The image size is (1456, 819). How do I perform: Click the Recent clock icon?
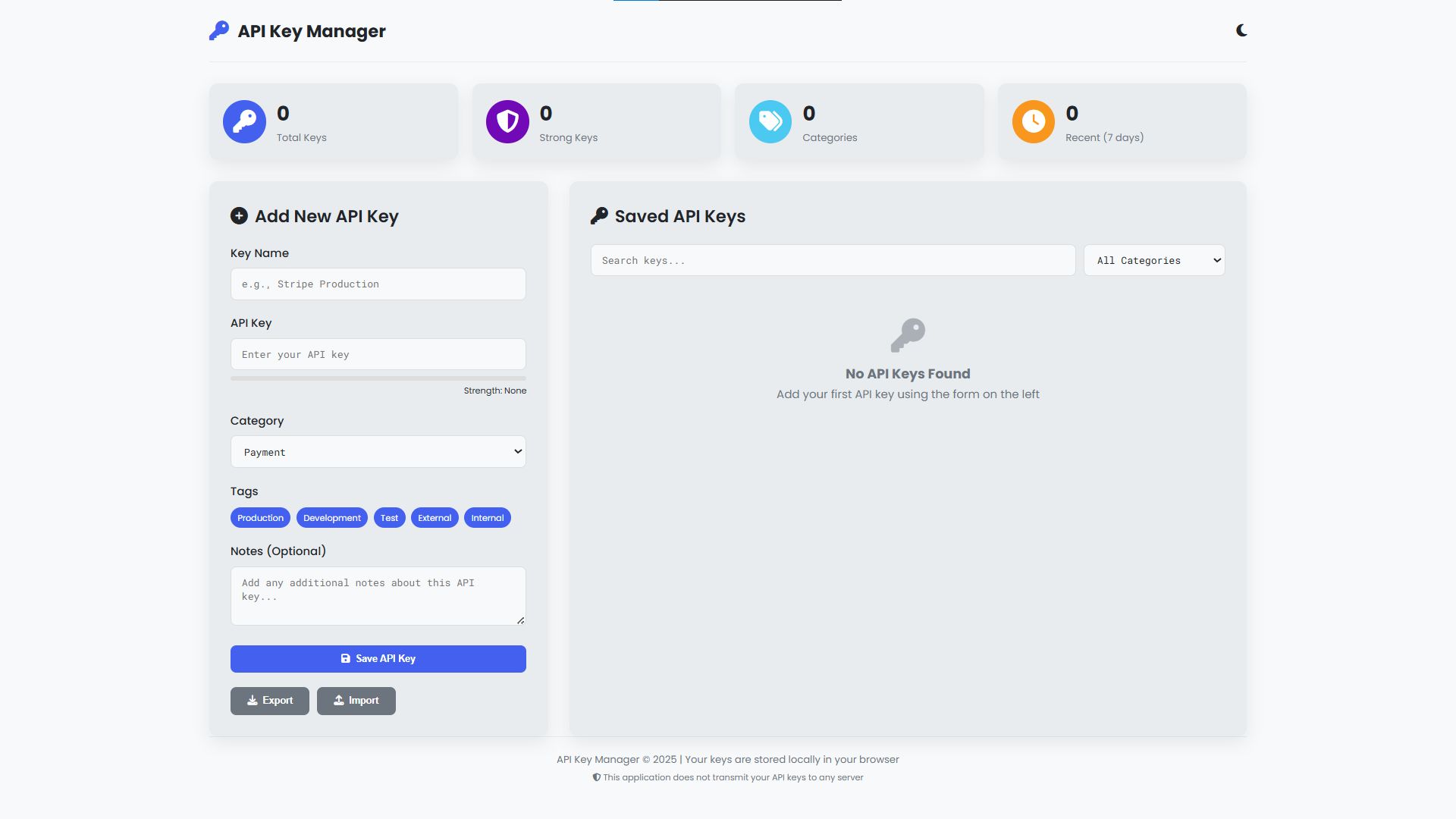point(1033,121)
